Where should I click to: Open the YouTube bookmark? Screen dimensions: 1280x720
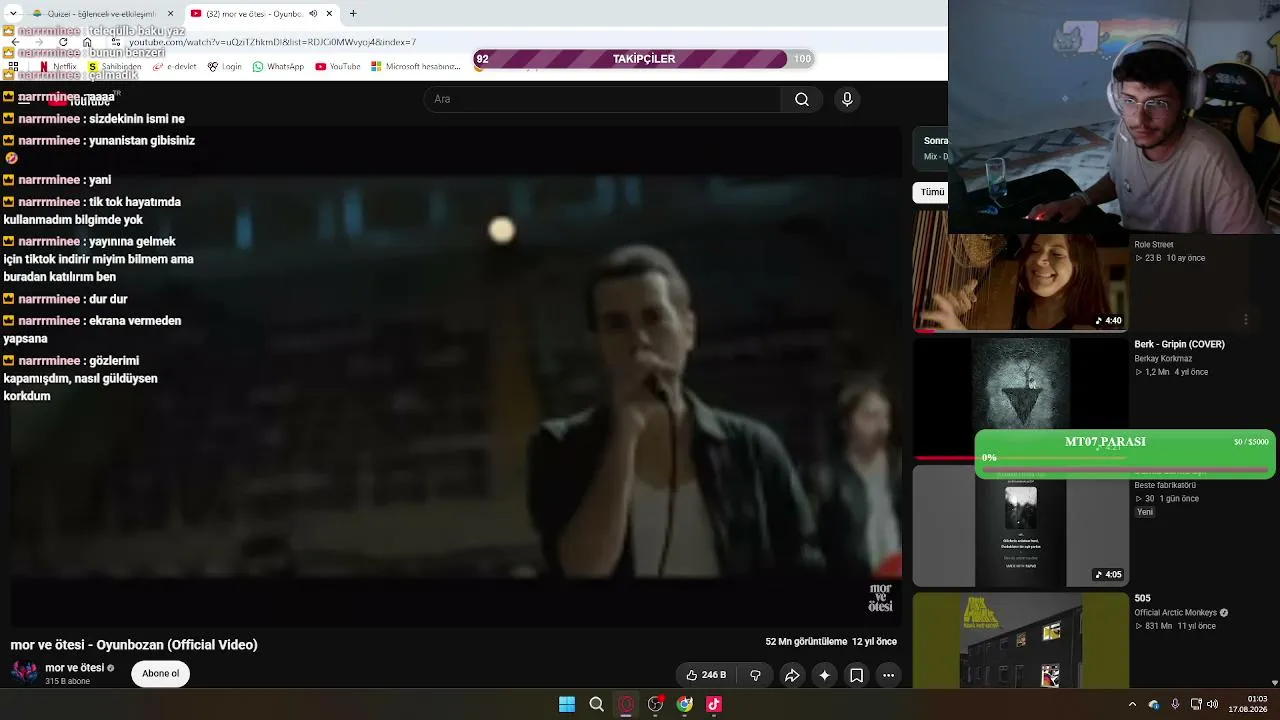click(x=338, y=67)
